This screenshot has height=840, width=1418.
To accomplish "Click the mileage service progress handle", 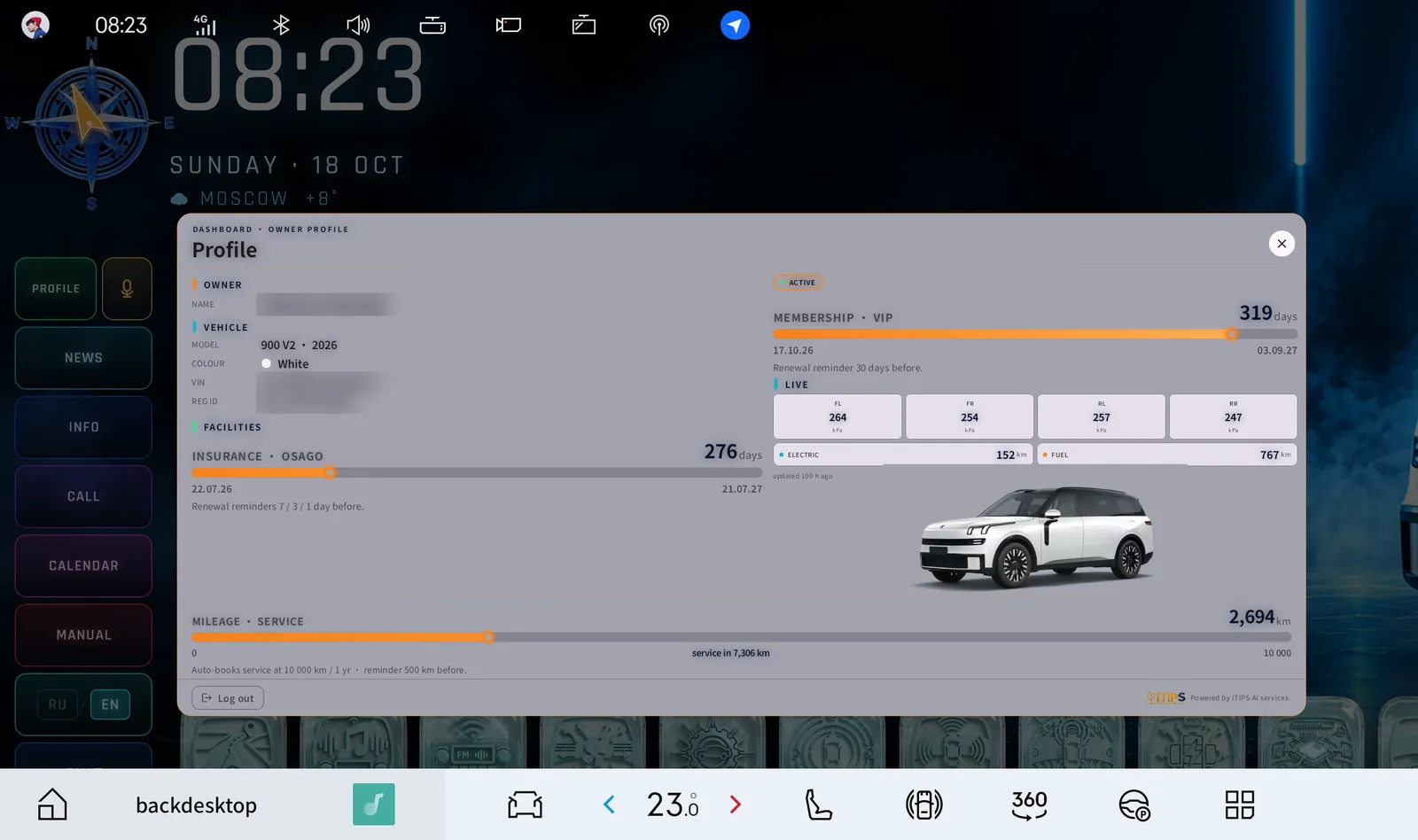I will click(x=488, y=637).
